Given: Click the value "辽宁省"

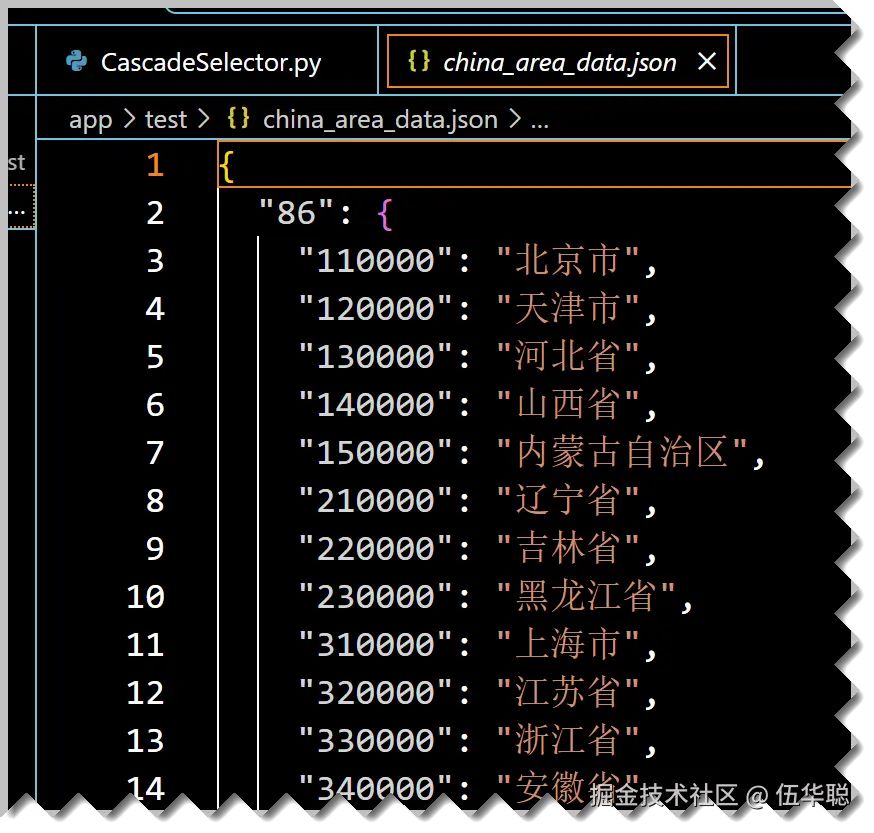Looking at the screenshot, I should 568,500.
